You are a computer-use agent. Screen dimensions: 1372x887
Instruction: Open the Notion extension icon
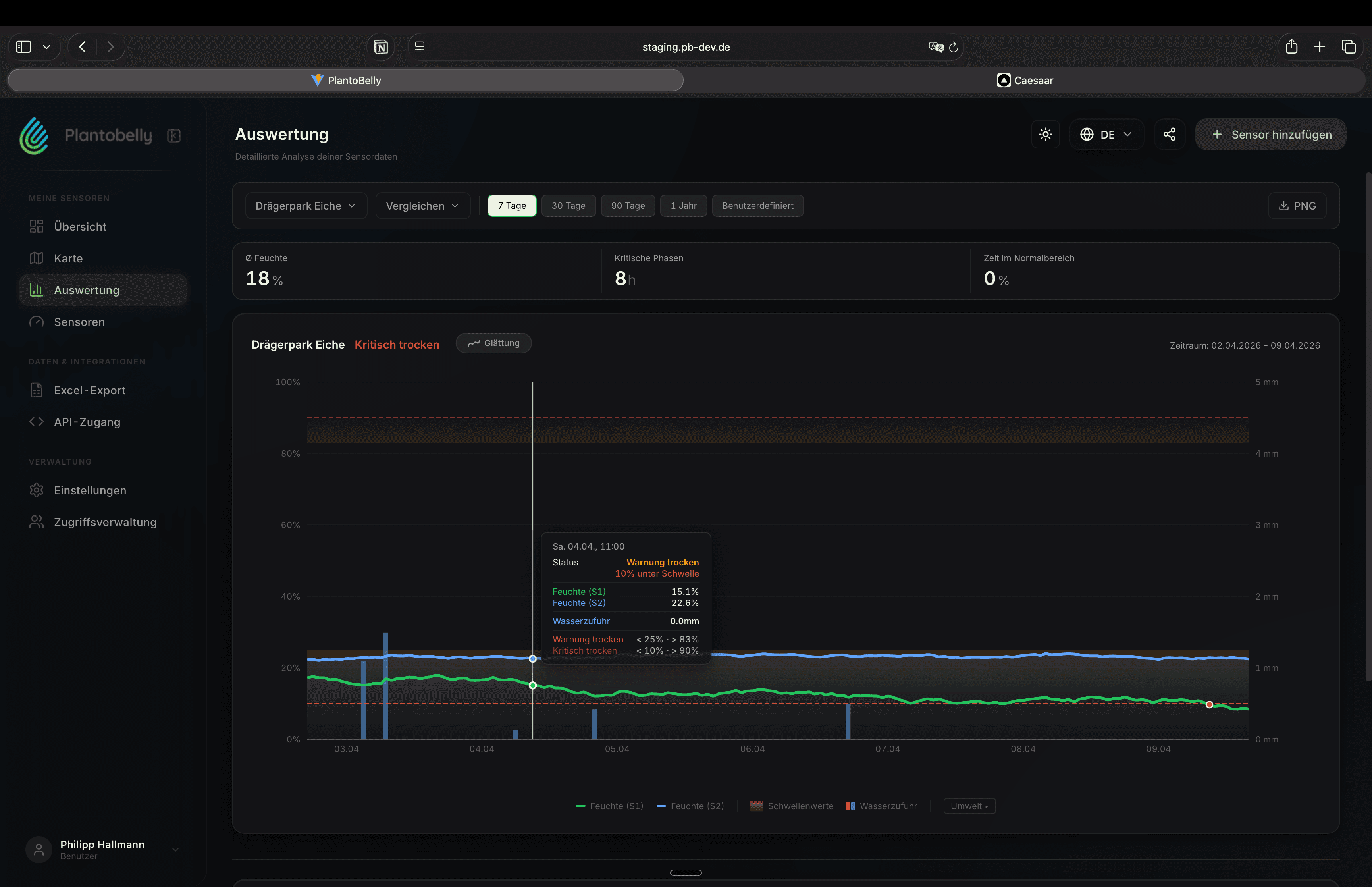click(381, 47)
